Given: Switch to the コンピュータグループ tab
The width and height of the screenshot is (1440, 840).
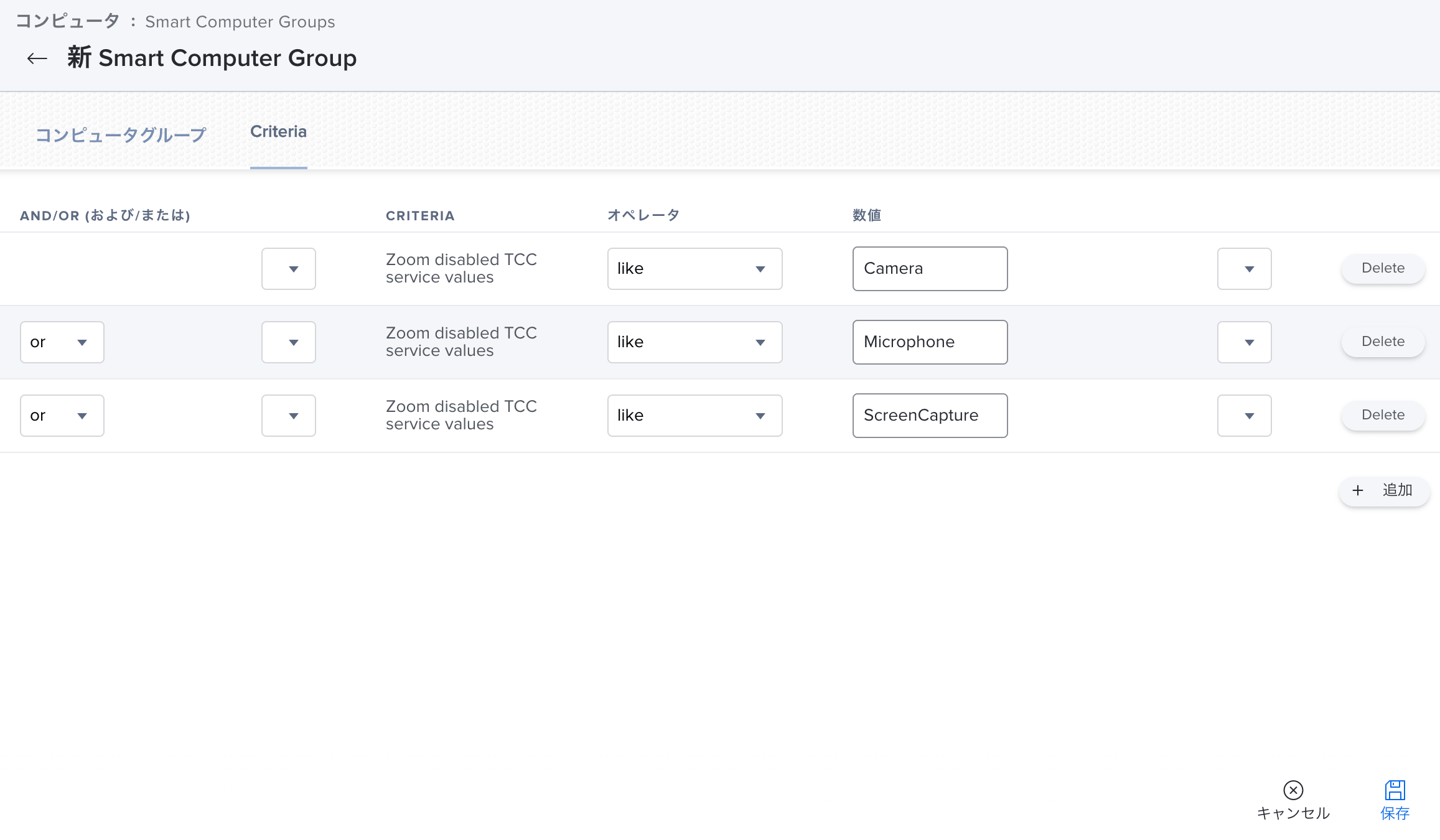Looking at the screenshot, I should (121, 134).
